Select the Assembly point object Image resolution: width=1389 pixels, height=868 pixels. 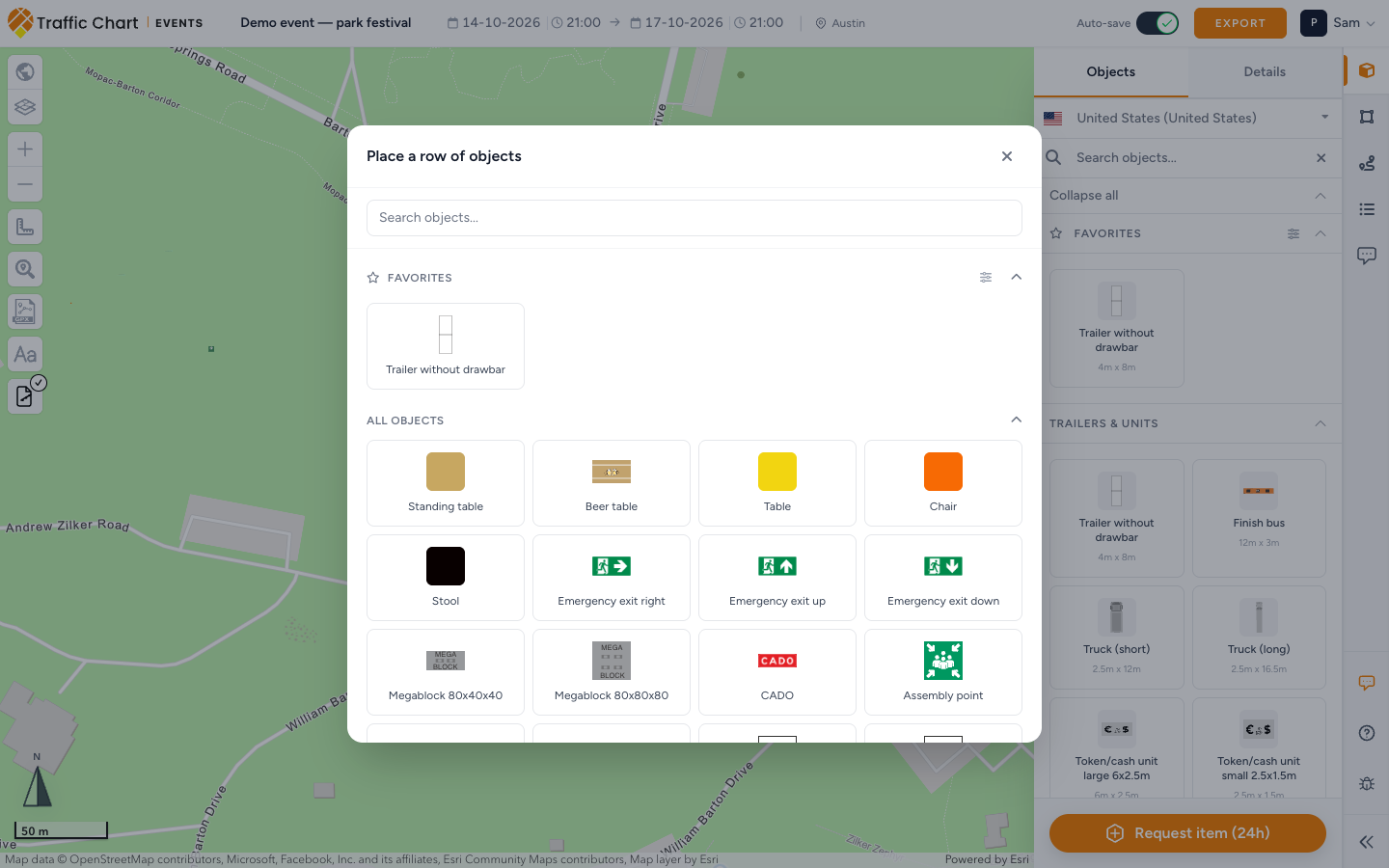[943, 672]
